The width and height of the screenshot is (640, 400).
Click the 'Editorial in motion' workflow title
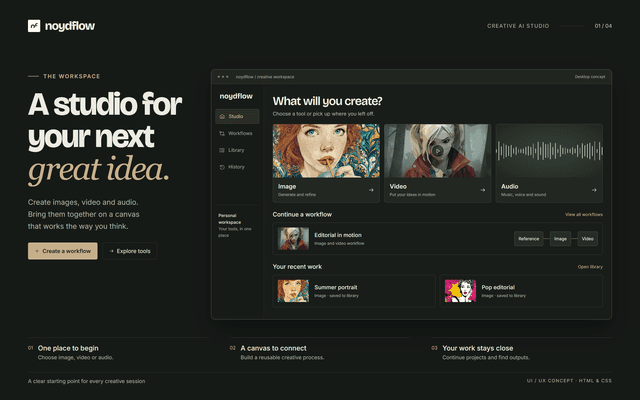click(338, 235)
